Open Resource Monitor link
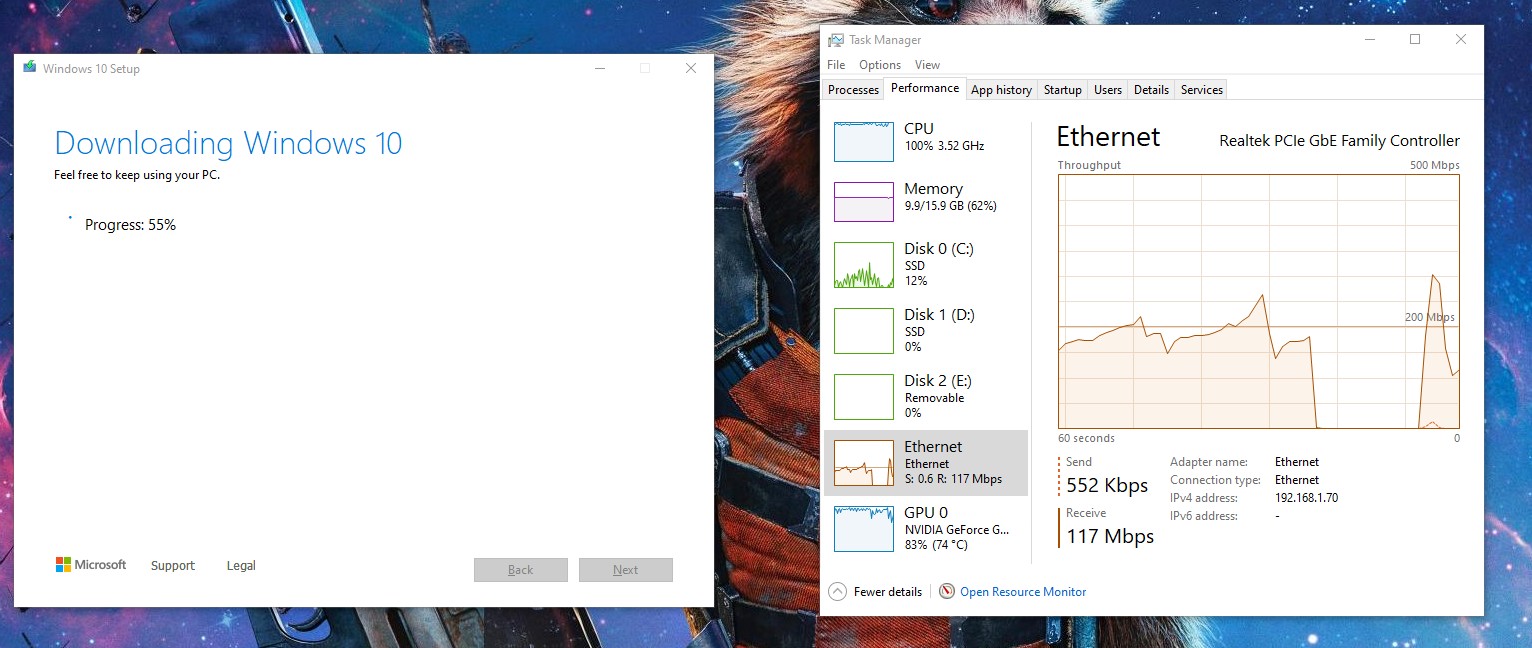 click(x=1023, y=592)
